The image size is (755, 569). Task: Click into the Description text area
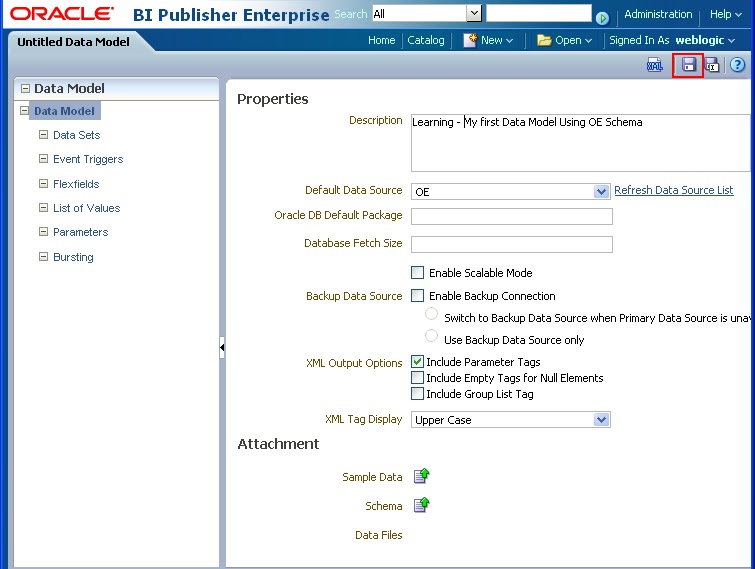point(581,142)
